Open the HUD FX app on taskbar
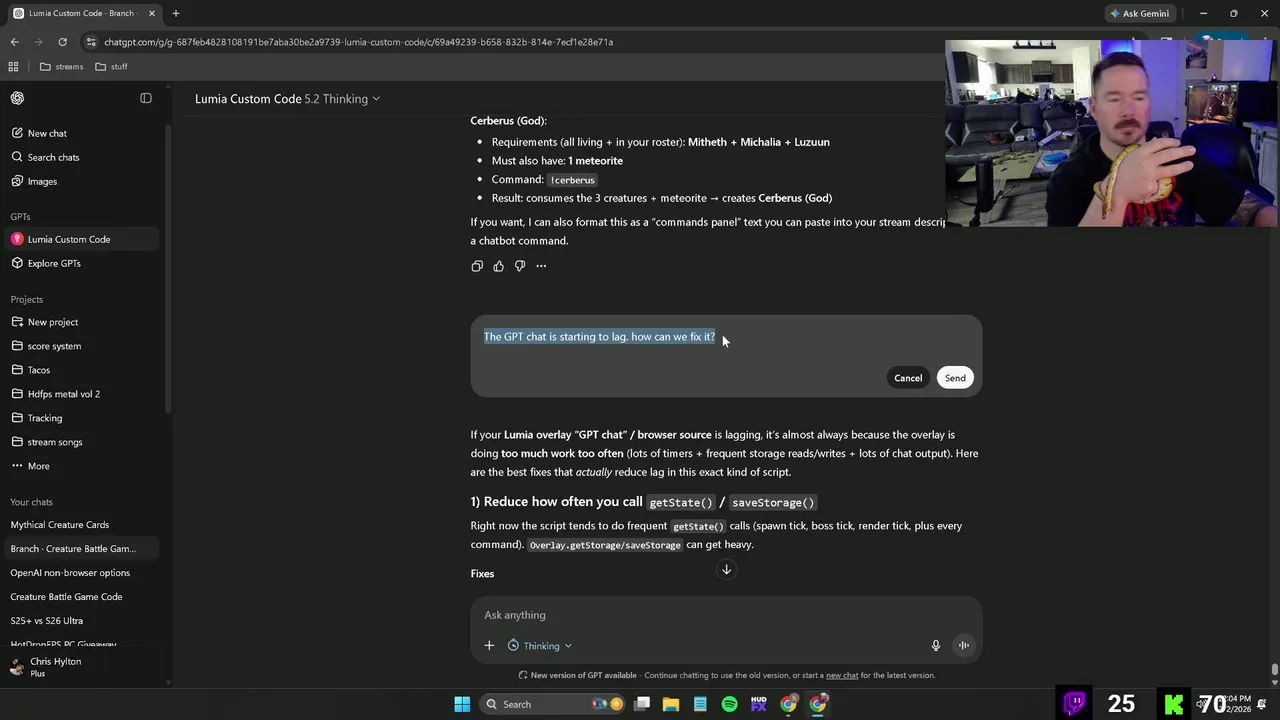Image resolution: width=1280 pixels, height=720 pixels. click(759, 704)
